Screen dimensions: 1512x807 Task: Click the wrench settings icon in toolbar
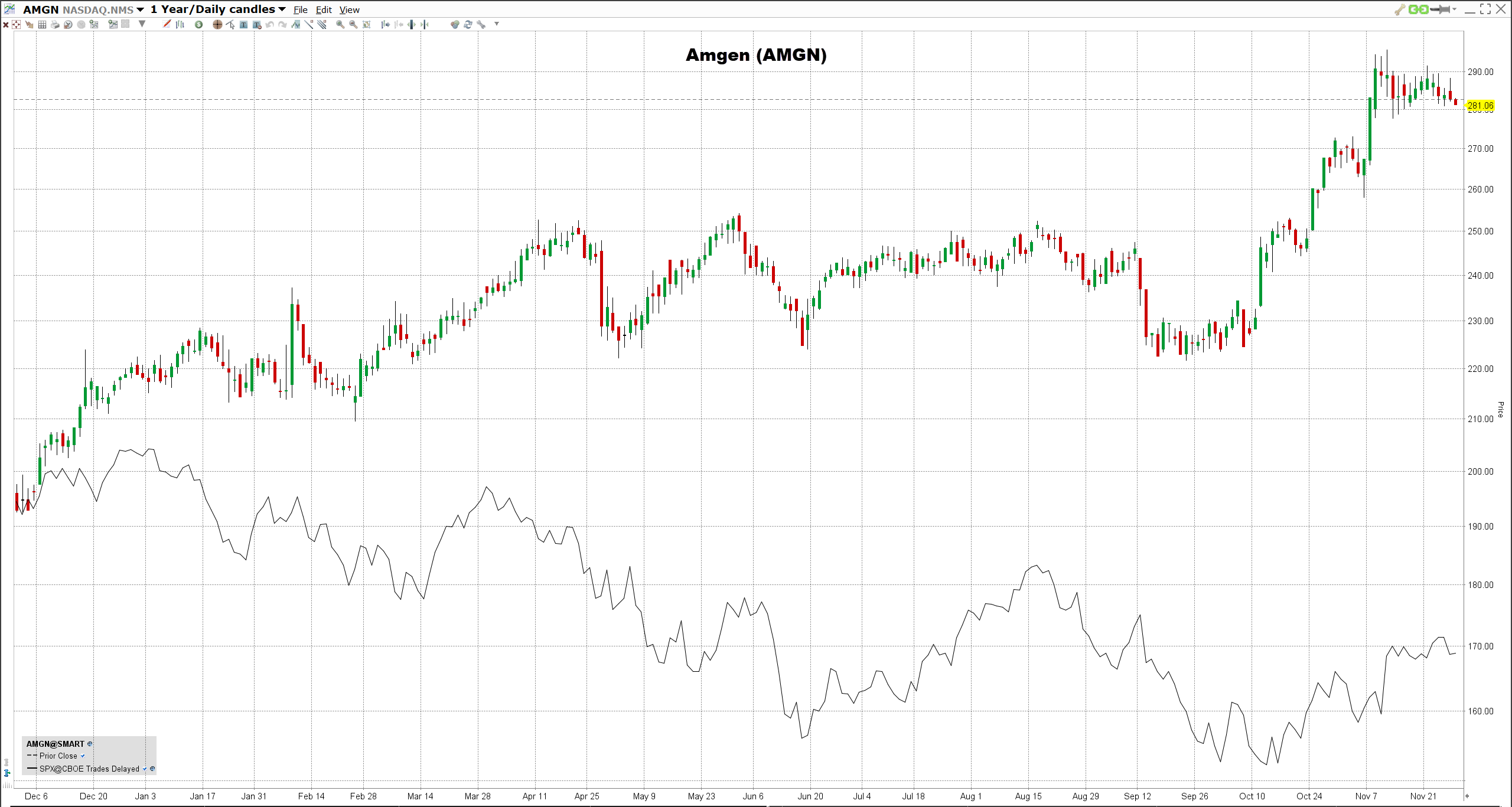click(x=481, y=24)
